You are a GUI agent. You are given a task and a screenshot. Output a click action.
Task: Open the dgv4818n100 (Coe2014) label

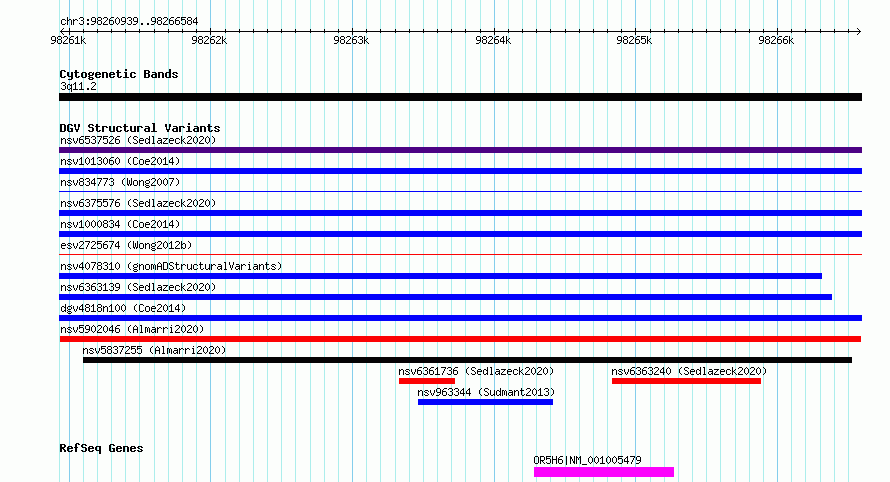pos(123,308)
